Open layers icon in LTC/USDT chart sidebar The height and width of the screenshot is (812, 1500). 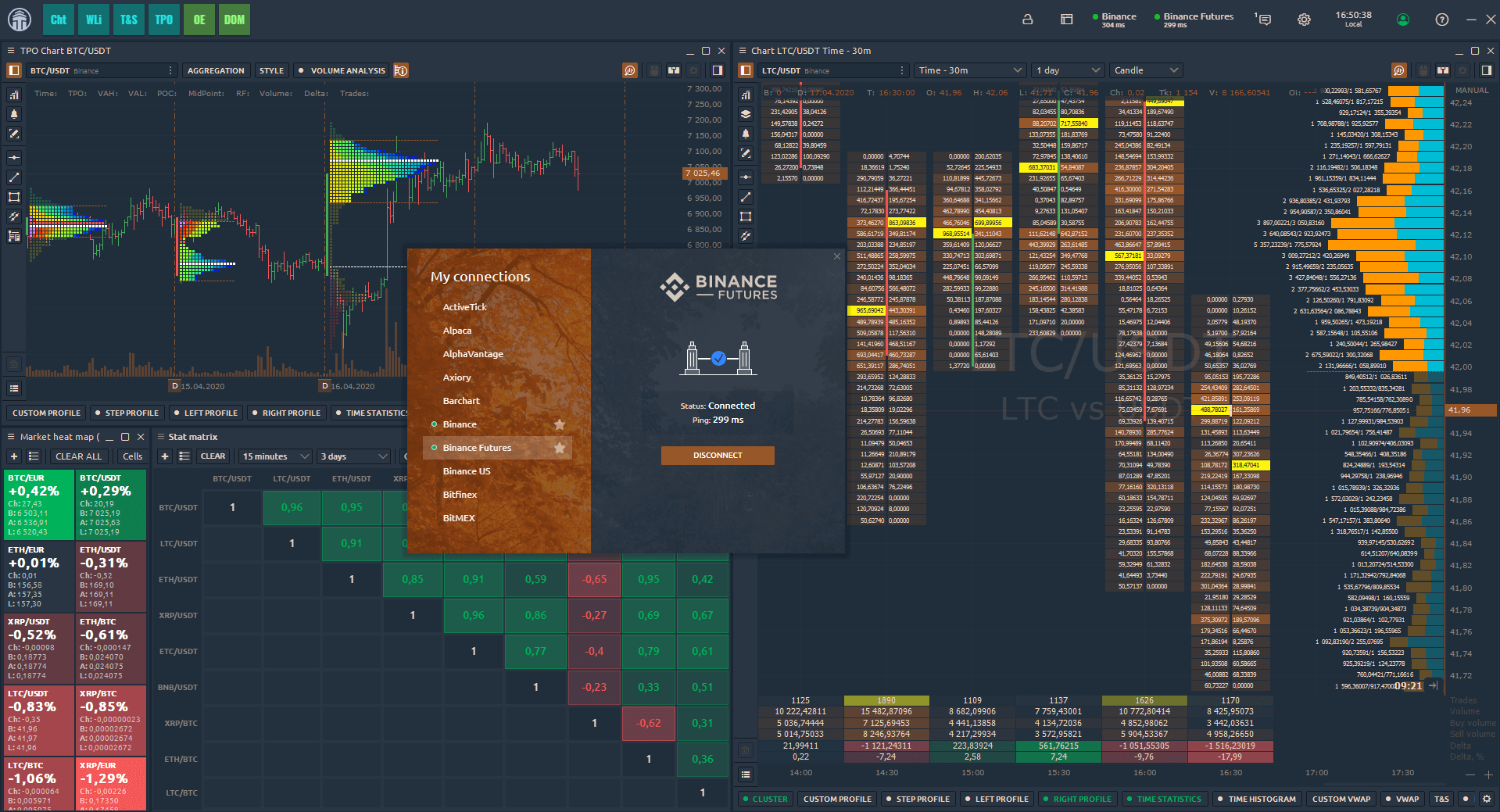click(746, 114)
